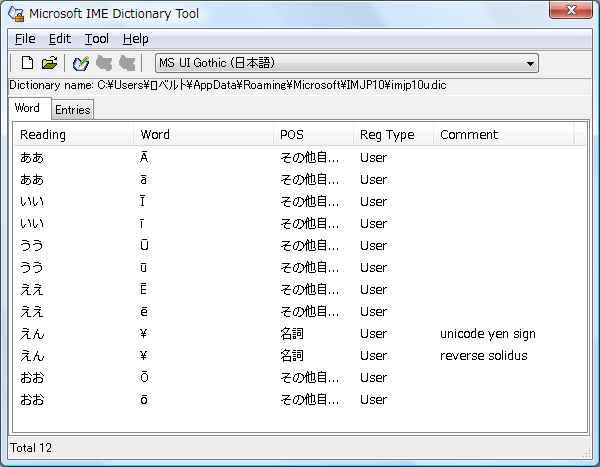The image size is (600, 467).
Task: Select the row with word Ū
Action: tap(300, 245)
